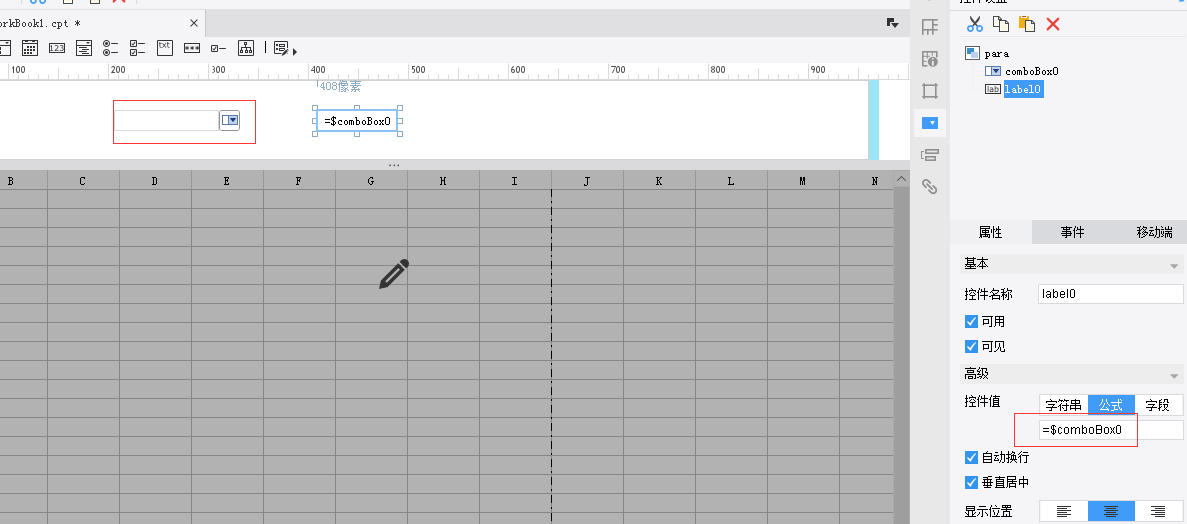Select column D header
The image size is (1187, 524).
[x=155, y=180]
